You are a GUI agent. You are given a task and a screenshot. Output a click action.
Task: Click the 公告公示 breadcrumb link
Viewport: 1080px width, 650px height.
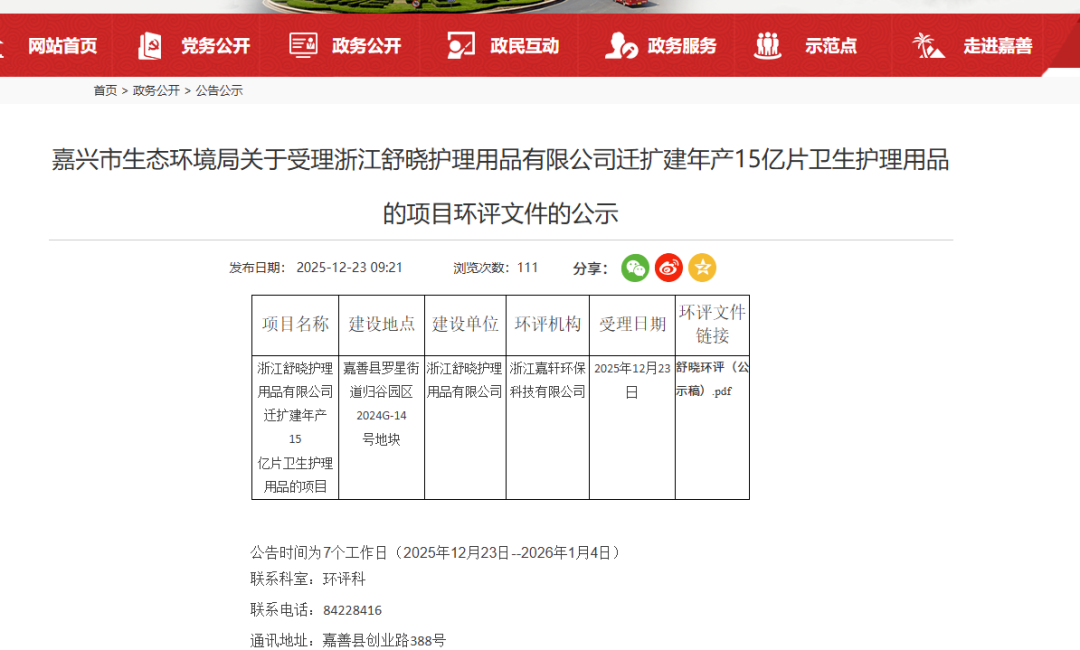click(219, 91)
